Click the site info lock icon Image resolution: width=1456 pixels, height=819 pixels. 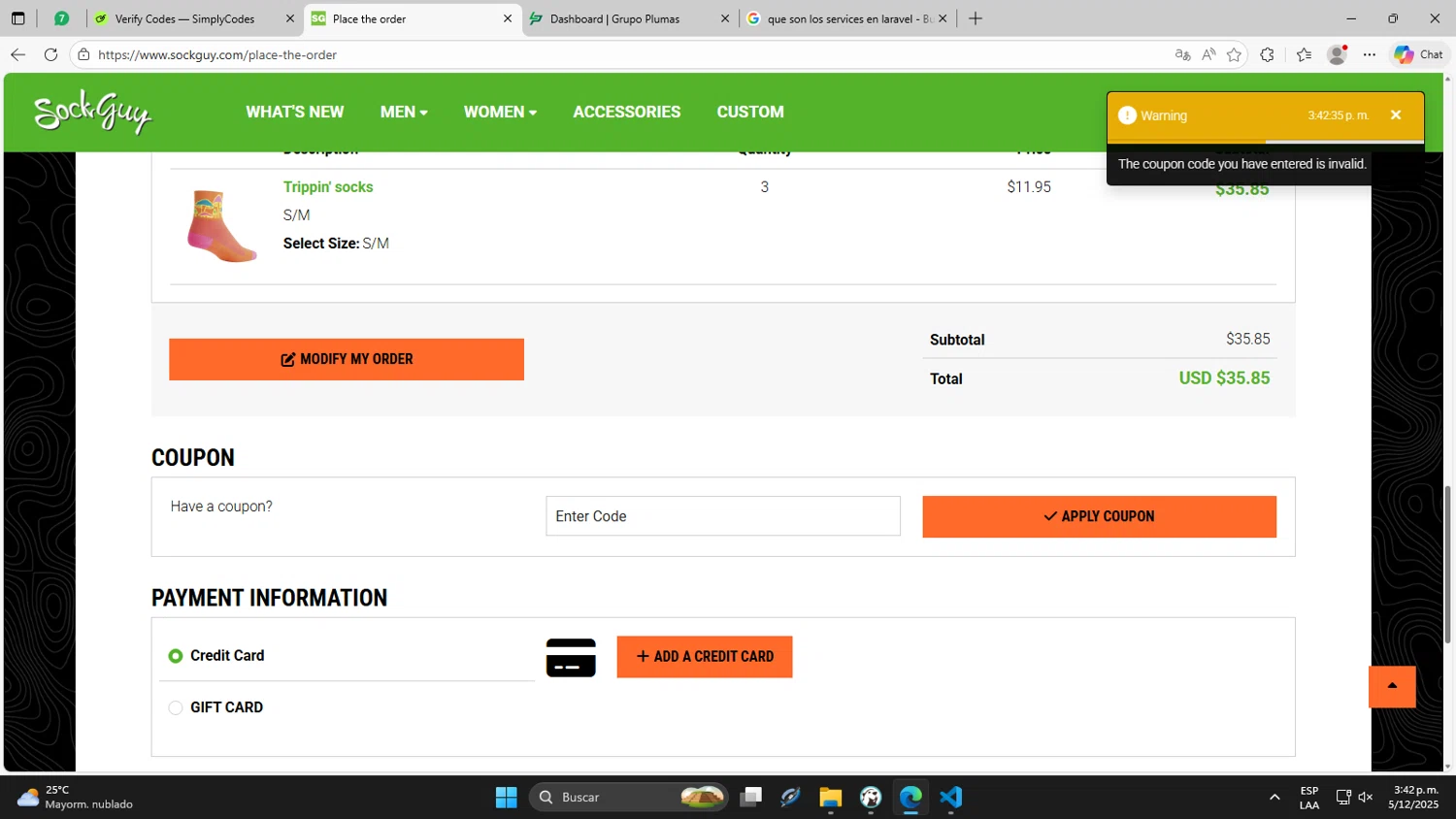point(83,54)
